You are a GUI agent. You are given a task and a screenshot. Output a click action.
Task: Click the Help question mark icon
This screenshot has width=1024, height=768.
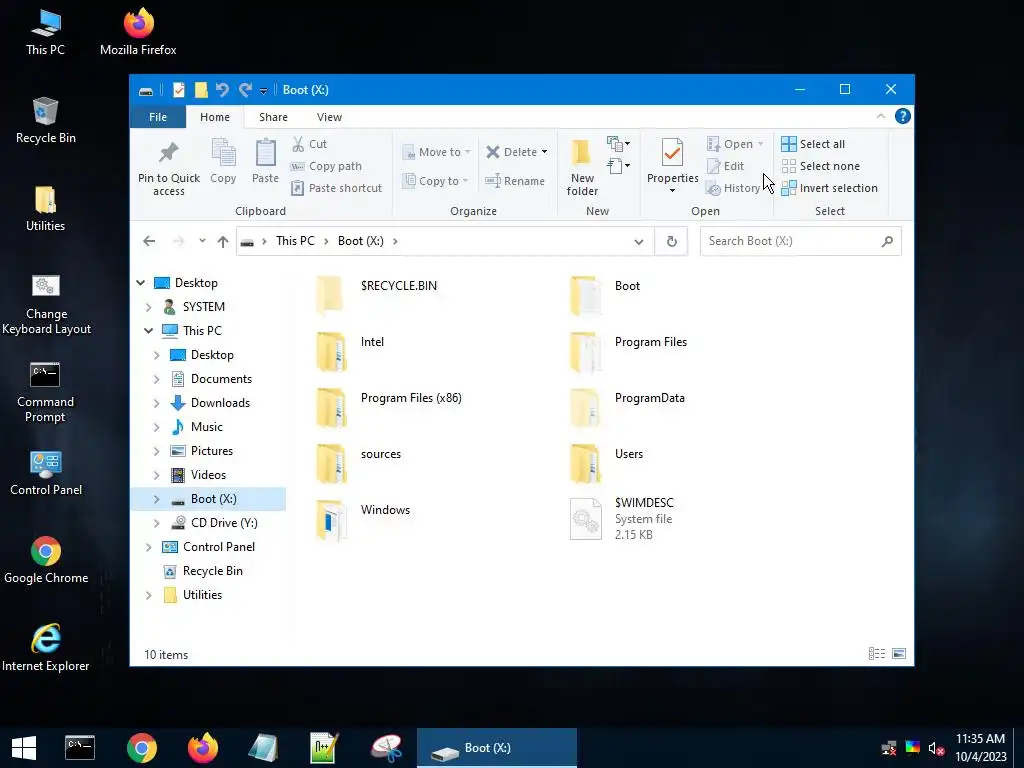pyautogui.click(x=903, y=116)
